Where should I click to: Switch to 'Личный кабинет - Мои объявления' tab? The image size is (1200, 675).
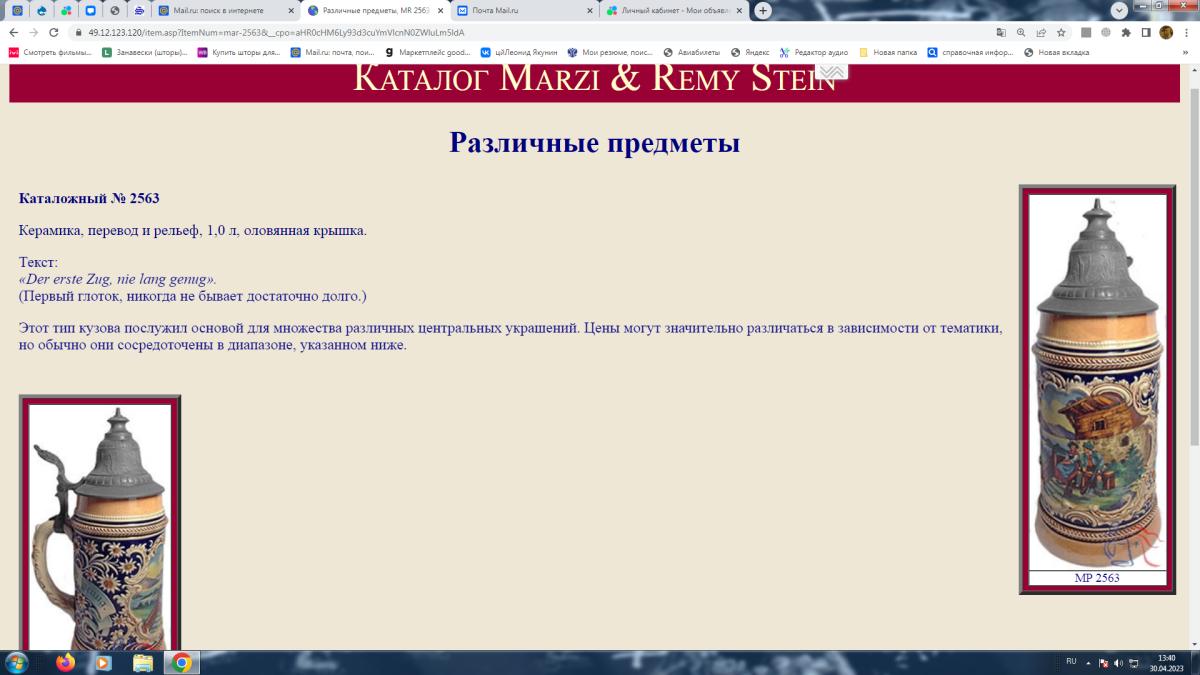[x=675, y=11]
